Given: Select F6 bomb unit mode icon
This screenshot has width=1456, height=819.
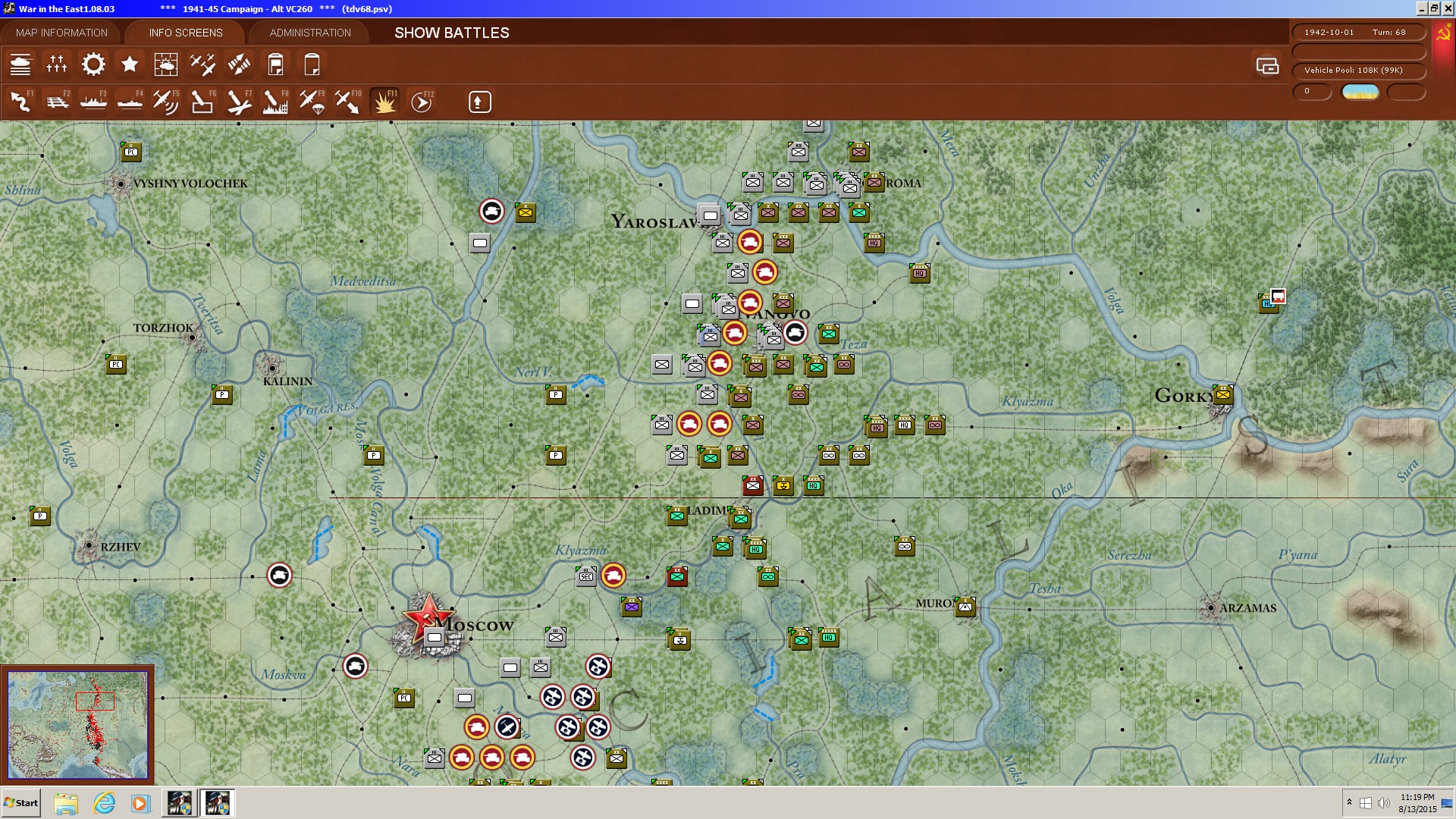Looking at the screenshot, I should point(202,102).
